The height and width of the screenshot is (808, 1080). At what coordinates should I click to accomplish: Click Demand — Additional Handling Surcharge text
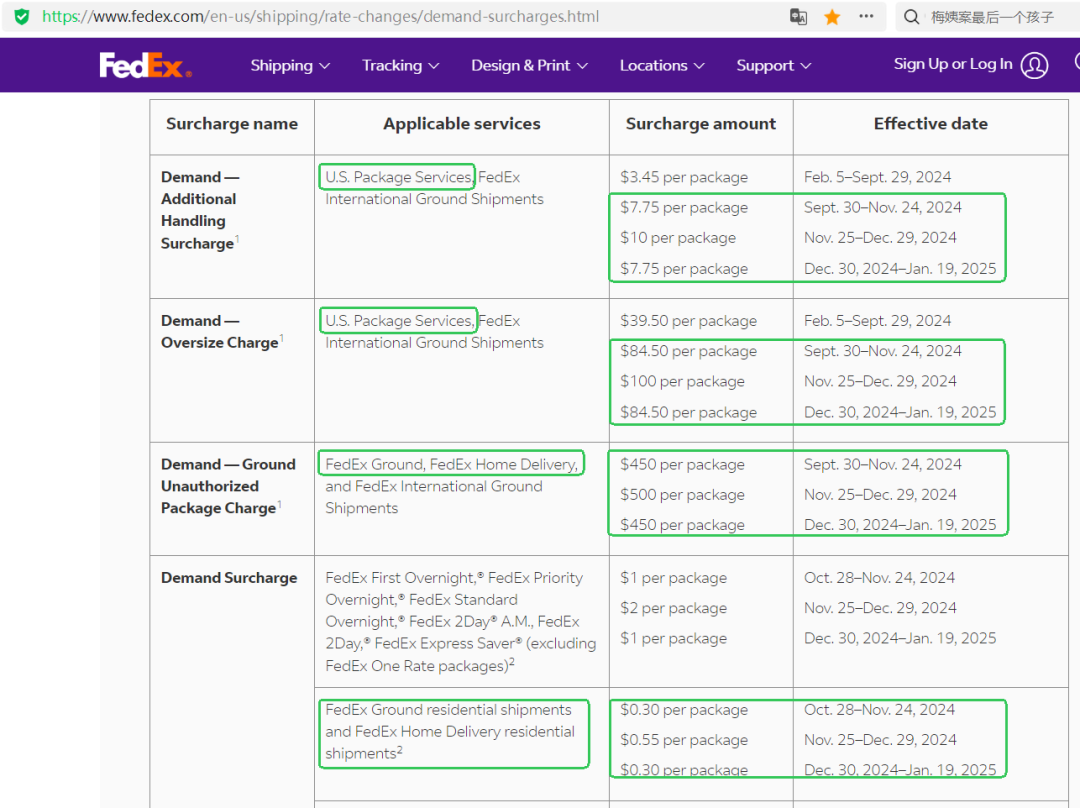point(199,210)
